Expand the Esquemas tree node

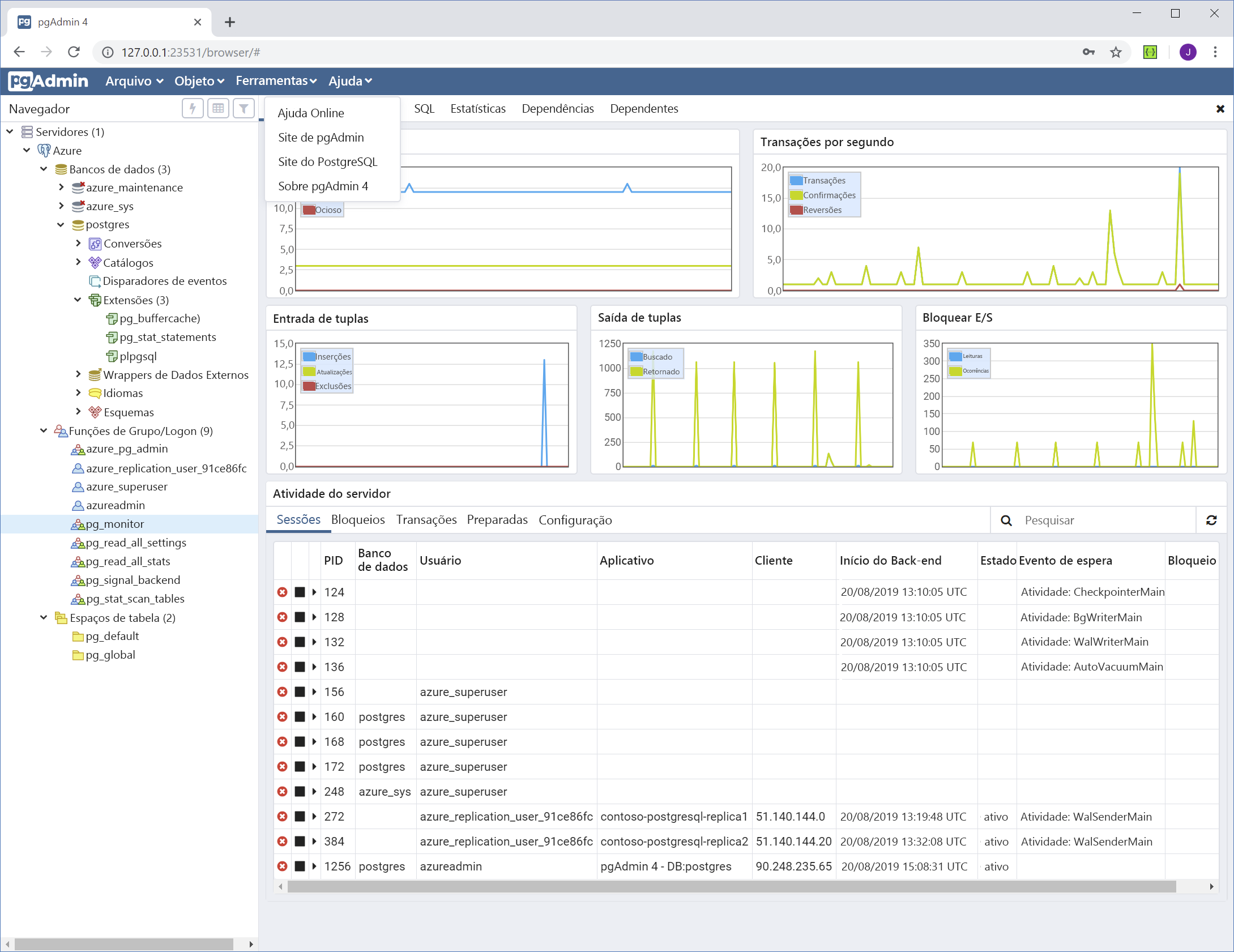point(78,412)
